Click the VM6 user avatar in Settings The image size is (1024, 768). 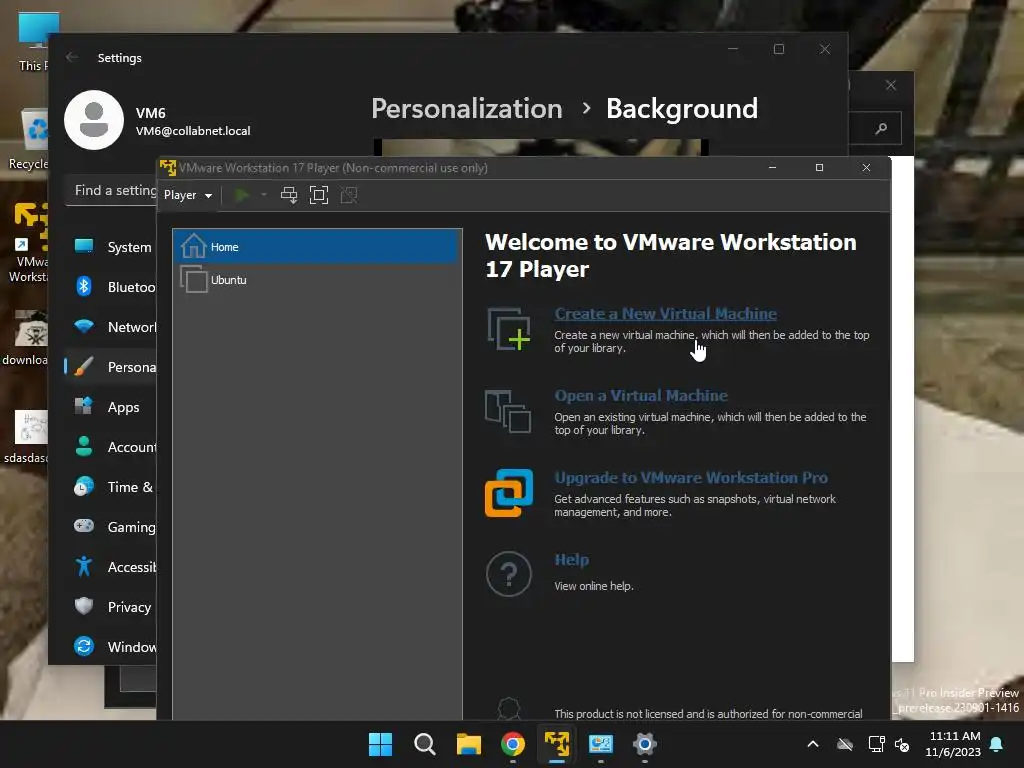click(x=94, y=120)
